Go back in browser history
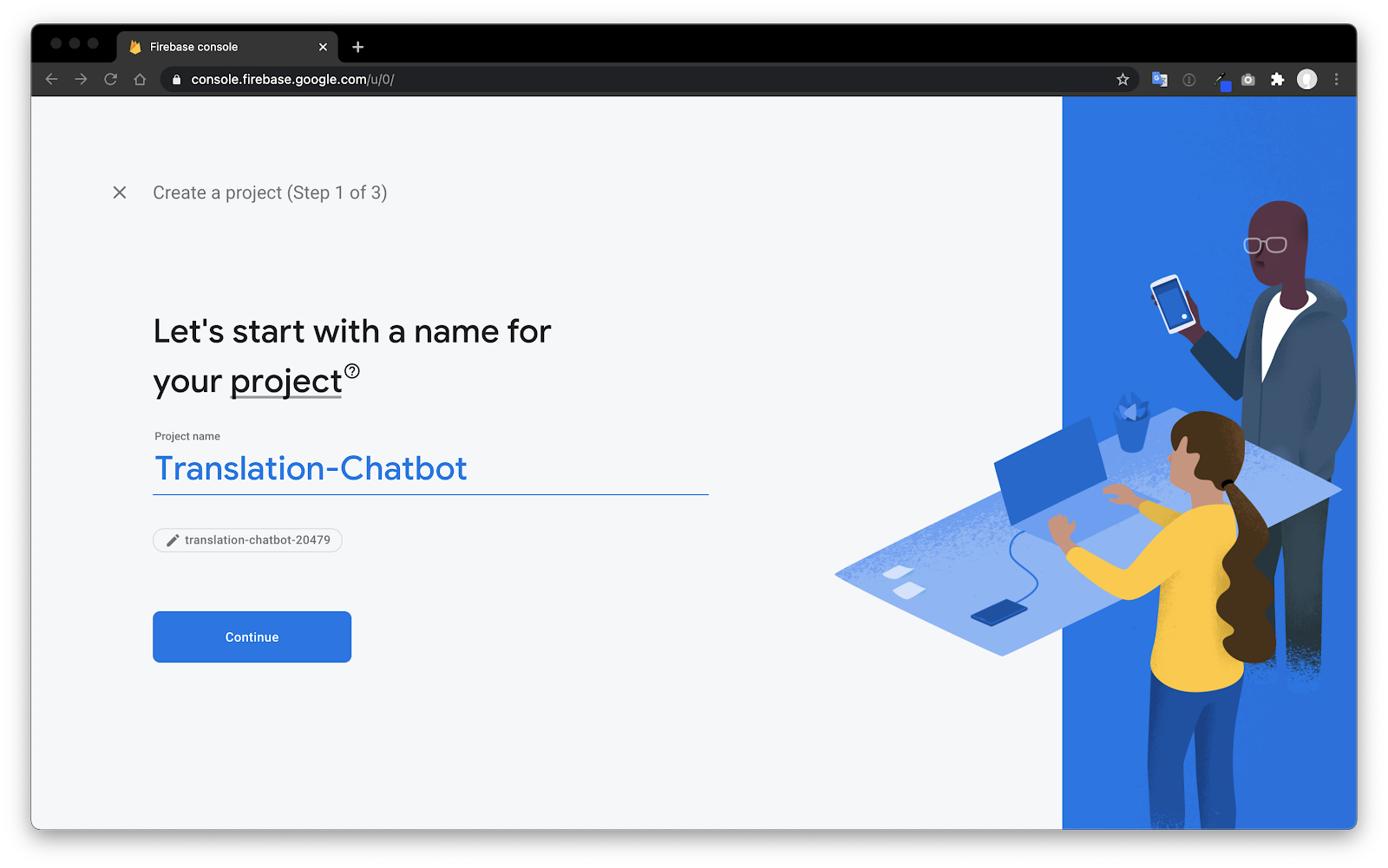Screen dimensions: 1388x868 [52, 79]
